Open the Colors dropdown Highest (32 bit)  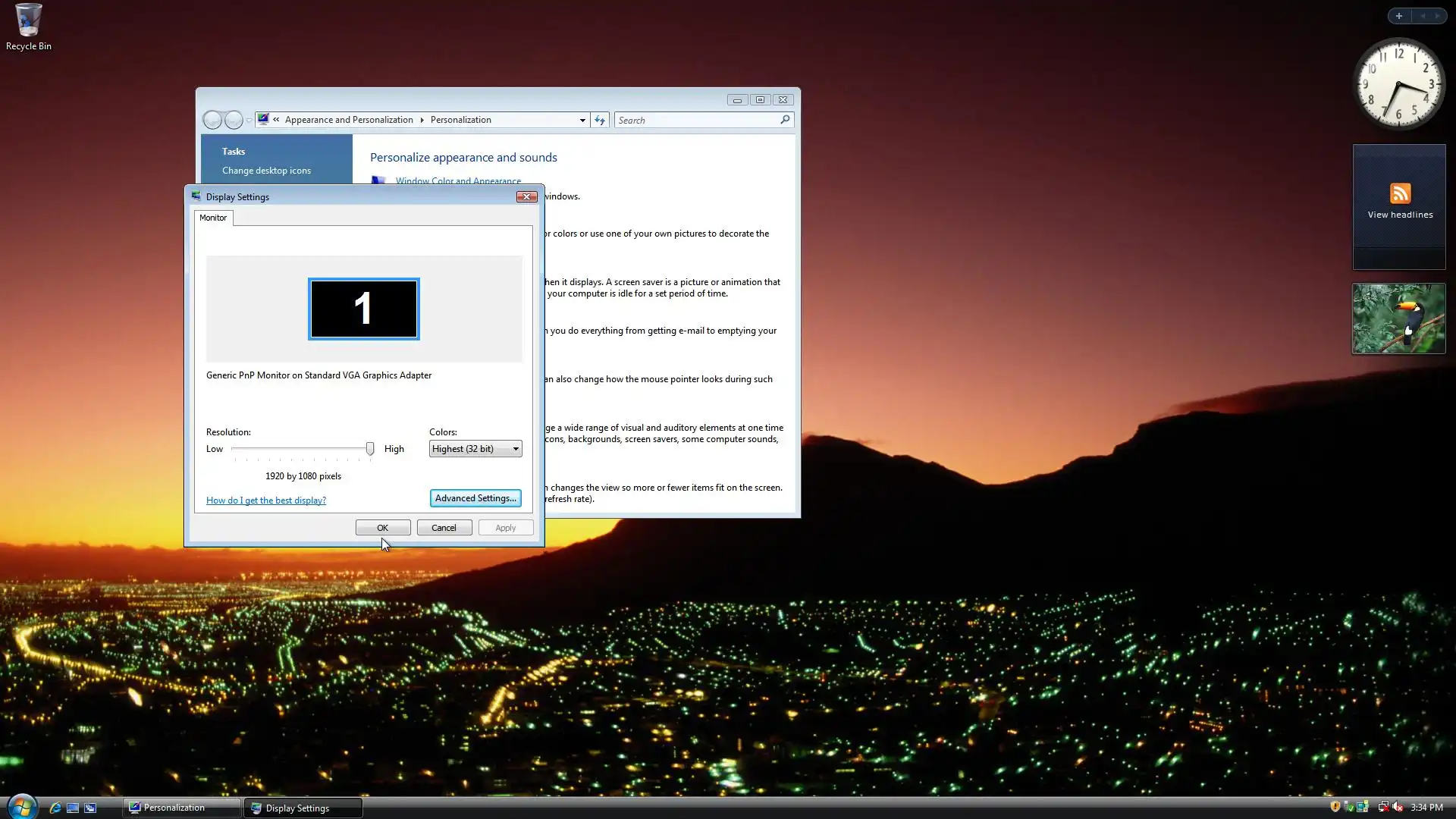[475, 449]
